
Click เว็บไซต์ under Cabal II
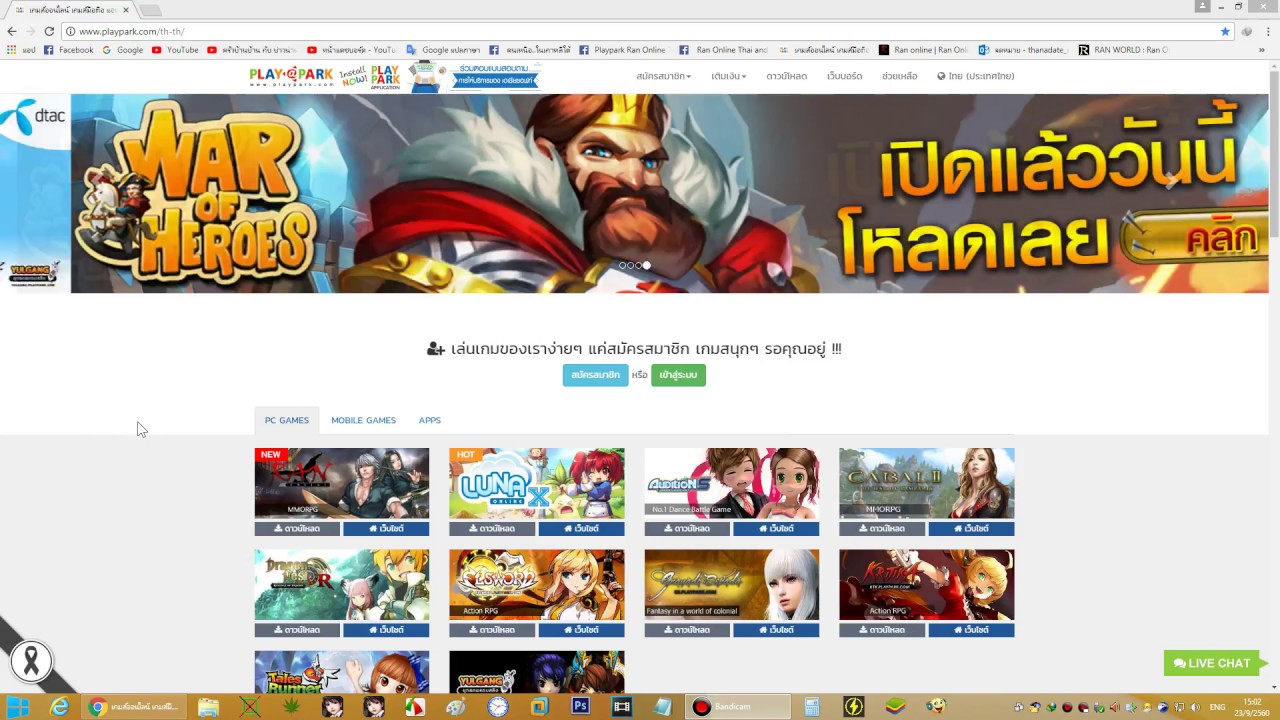coord(971,529)
